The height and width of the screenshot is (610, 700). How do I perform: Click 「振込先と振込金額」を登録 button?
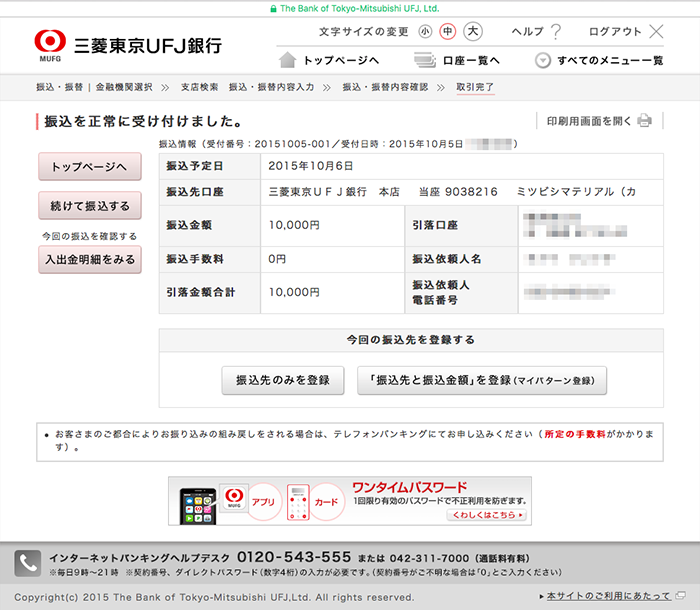tap(482, 380)
